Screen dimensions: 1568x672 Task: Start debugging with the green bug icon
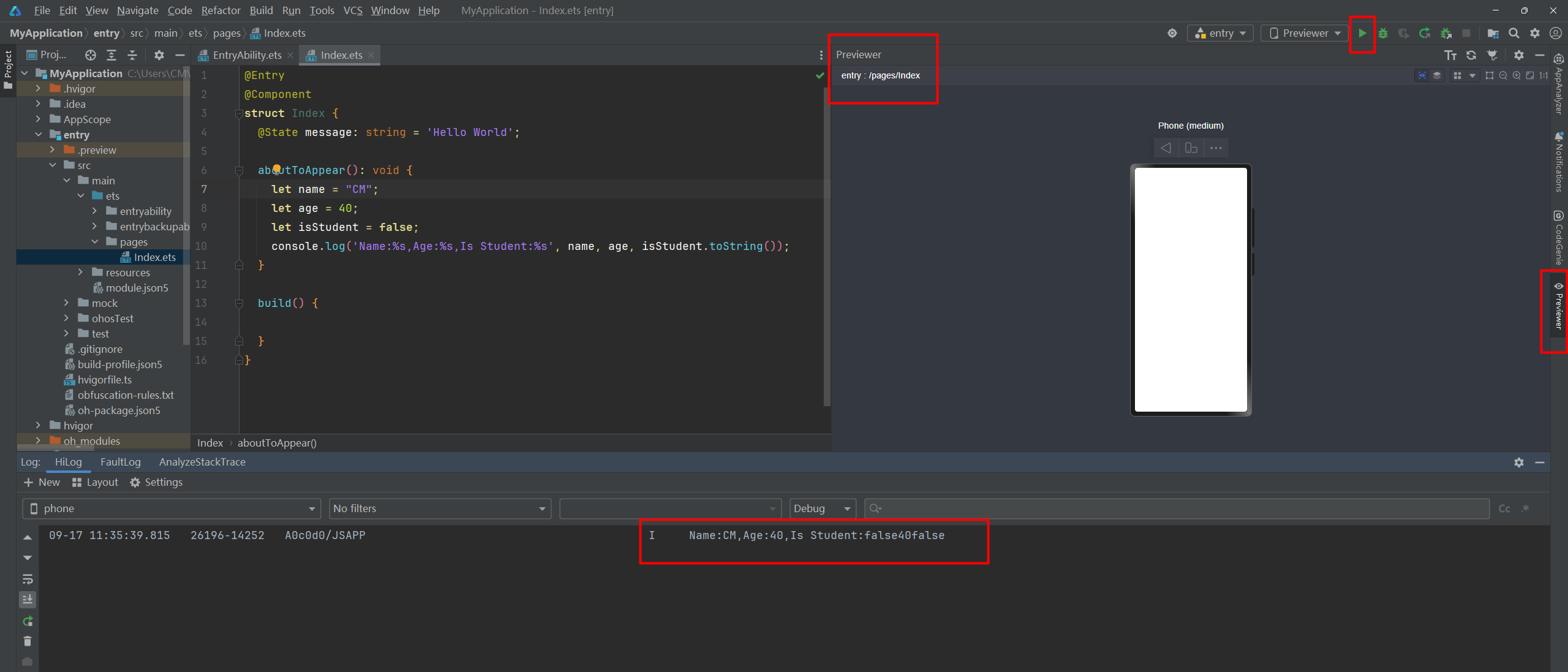(x=1383, y=34)
